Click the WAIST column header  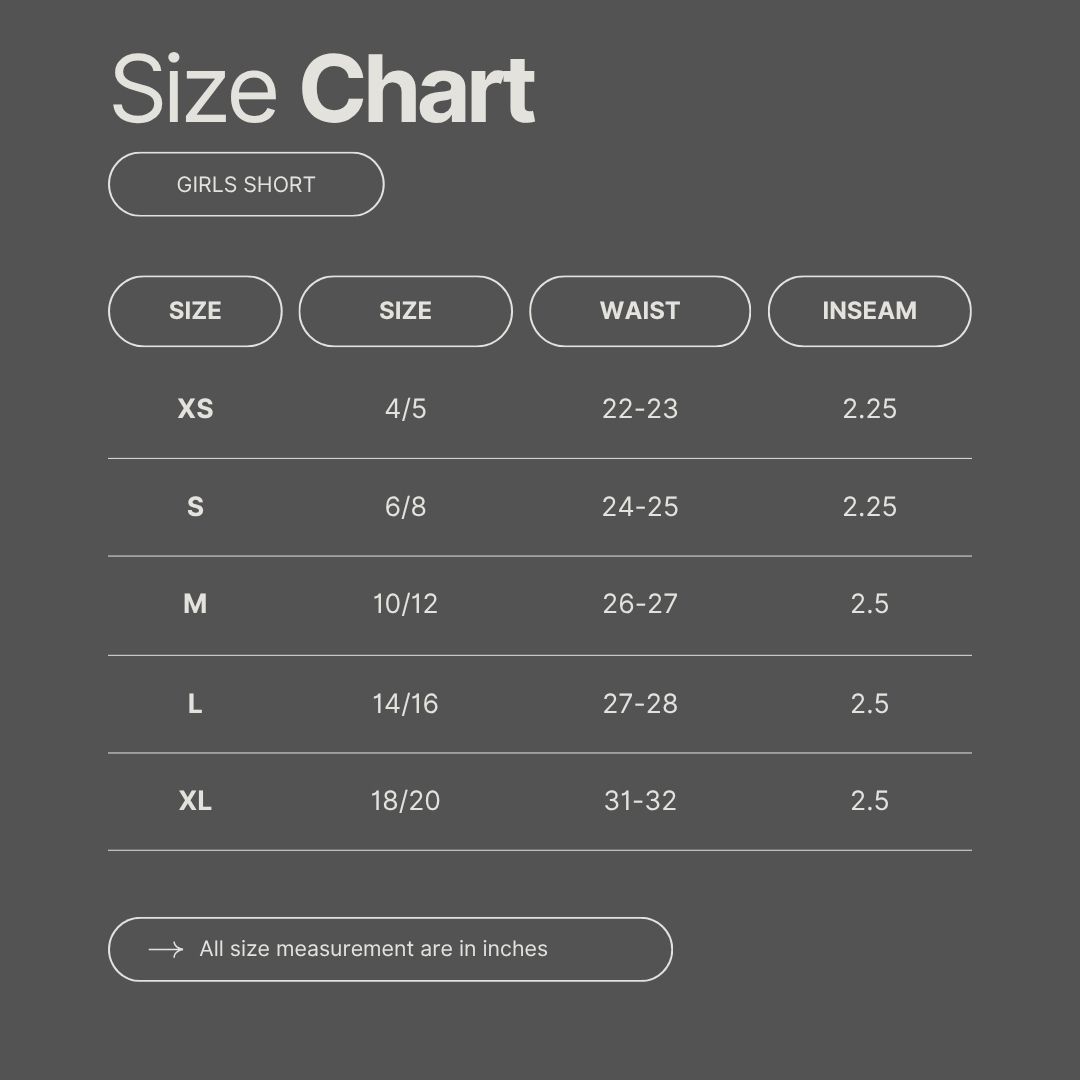[x=639, y=311]
